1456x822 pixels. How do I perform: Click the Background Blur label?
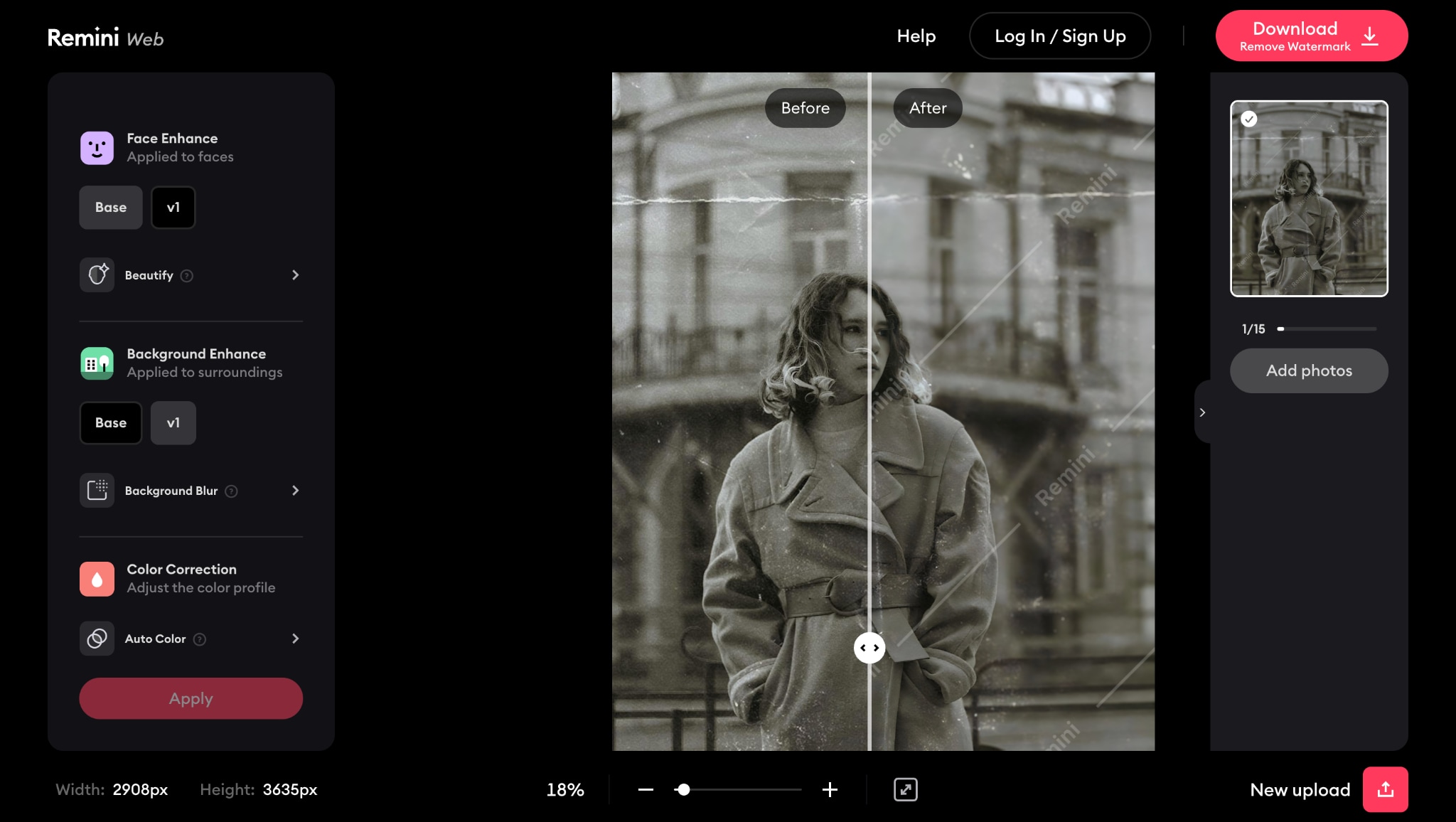click(x=171, y=491)
